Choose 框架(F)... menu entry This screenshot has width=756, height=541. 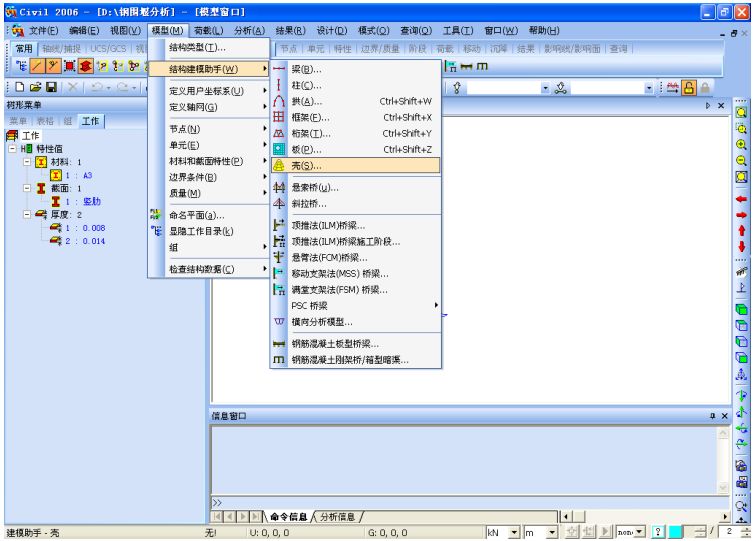click(356, 117)
